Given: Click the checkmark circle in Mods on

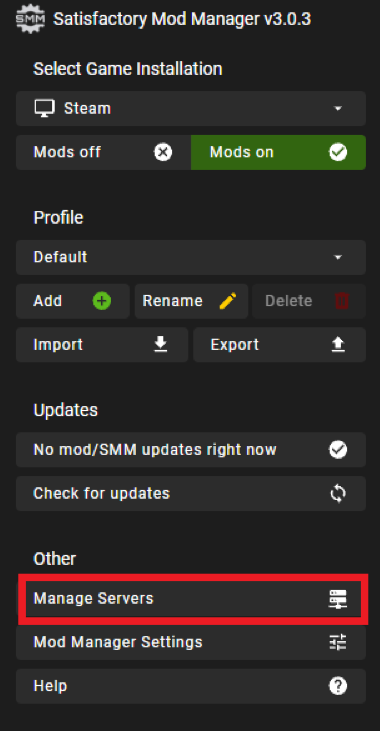Looking at the screenshot, I should [338, 152].
